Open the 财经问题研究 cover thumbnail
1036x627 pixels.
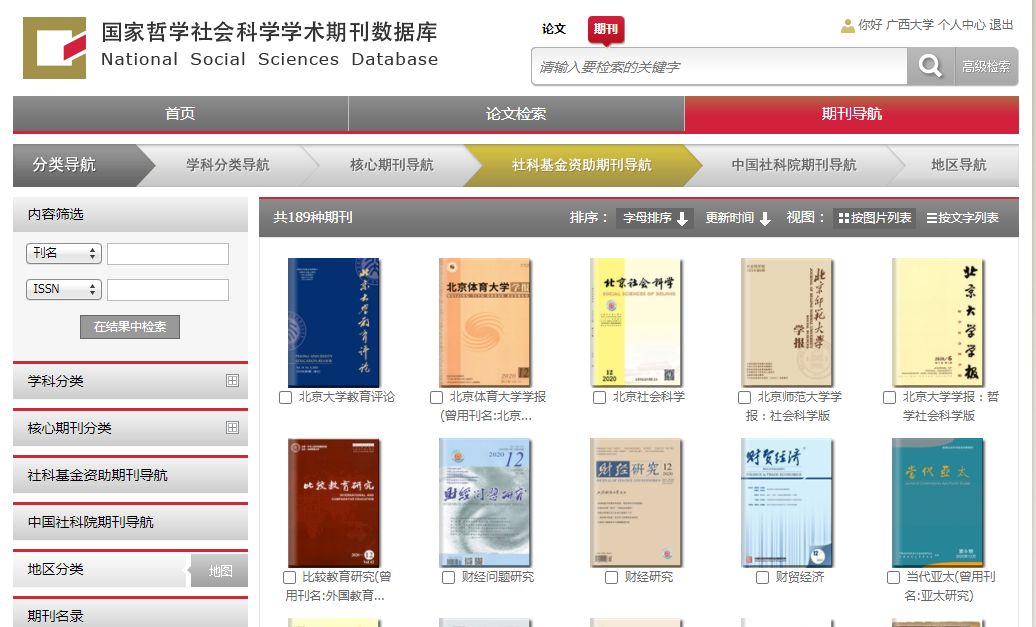tap(484, 503)
